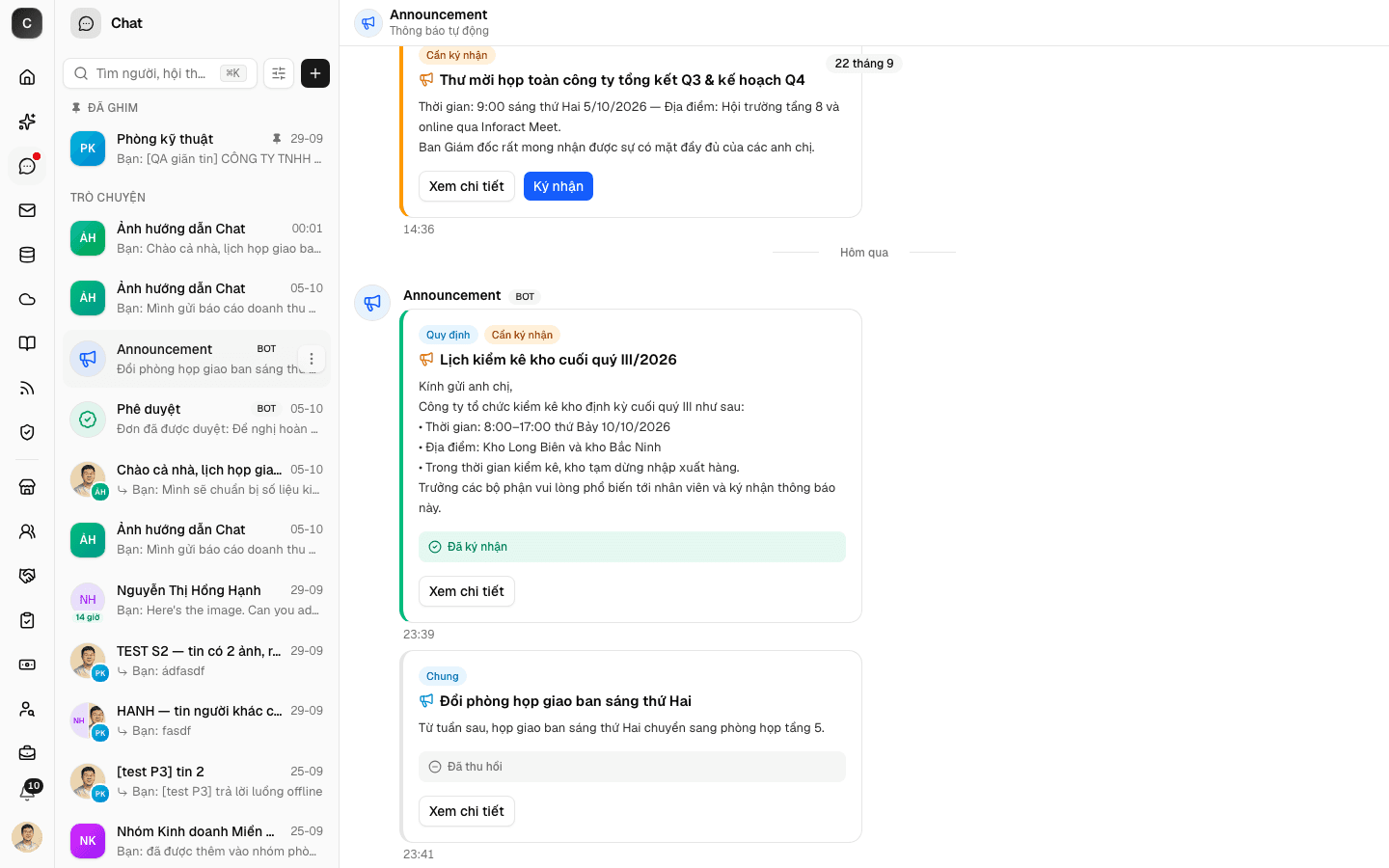The width and height of the screenshot is (1389, 868).
Task: Open the Home icon in the sidebar
Action: 27,77
